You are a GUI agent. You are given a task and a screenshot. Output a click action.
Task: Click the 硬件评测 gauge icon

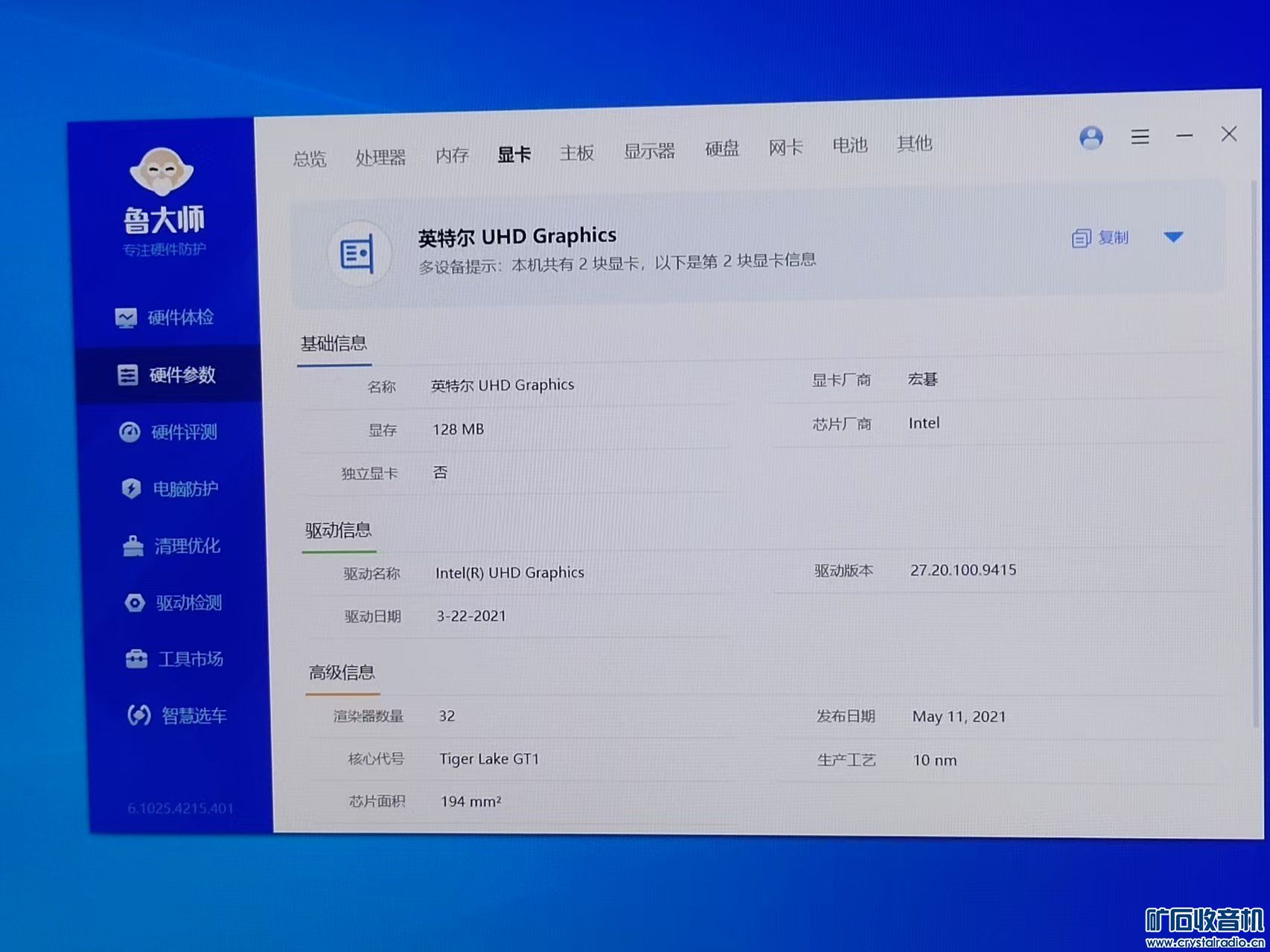(x=130, y=432)
